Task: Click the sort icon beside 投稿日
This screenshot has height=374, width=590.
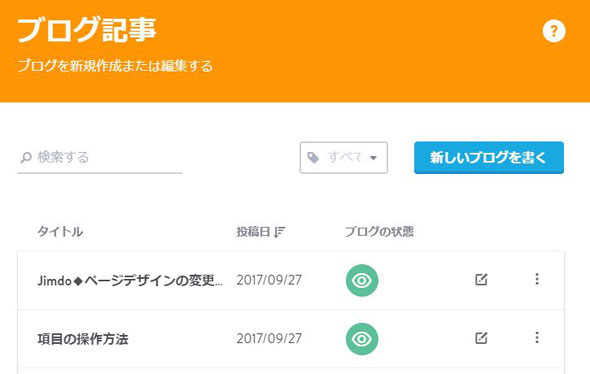Action: [280, 232]
